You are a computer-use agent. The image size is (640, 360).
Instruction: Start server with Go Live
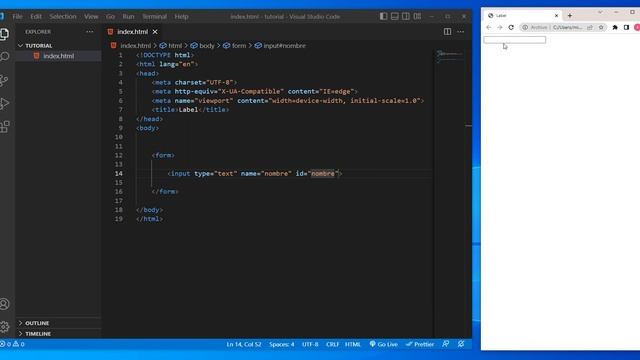383,344
